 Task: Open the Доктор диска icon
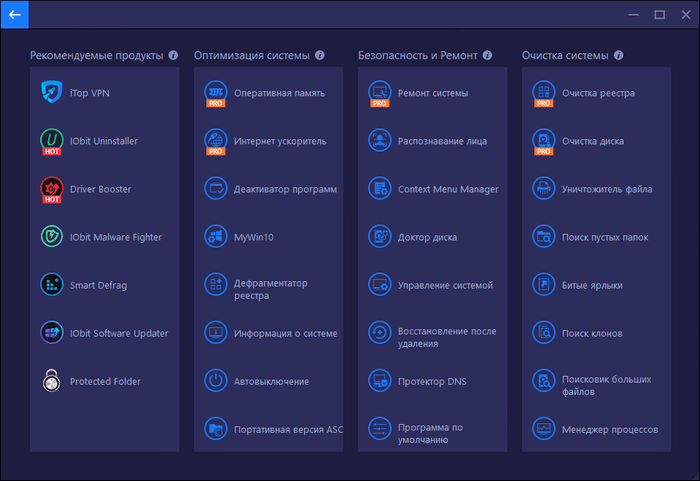pos(379,237)
